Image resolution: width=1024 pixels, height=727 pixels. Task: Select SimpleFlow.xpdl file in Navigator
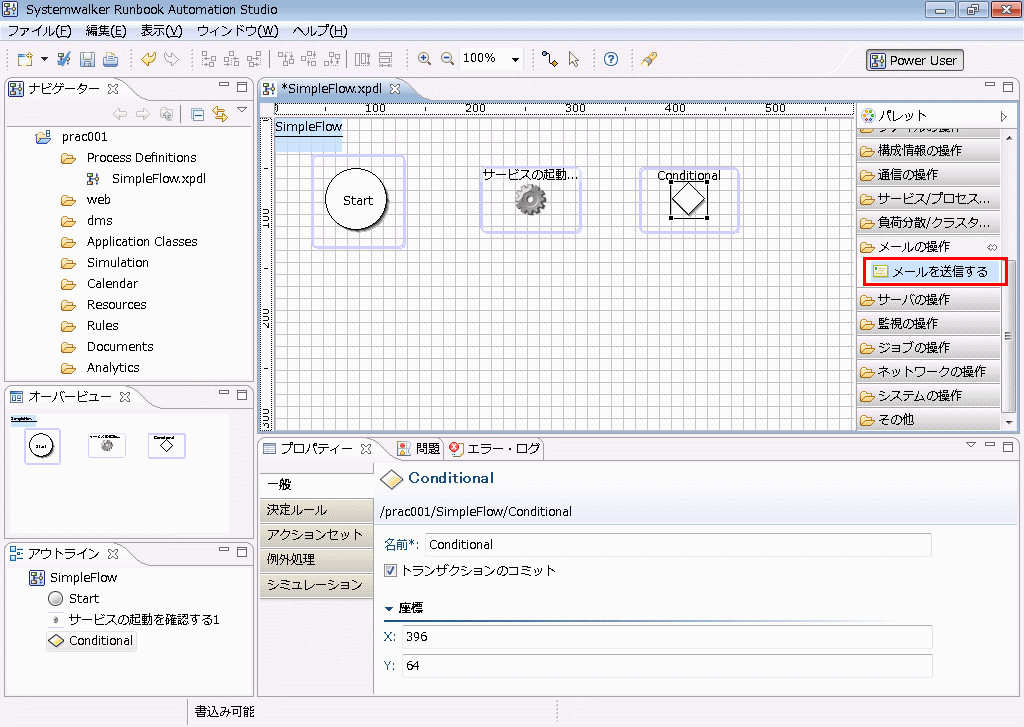point(159,179)
